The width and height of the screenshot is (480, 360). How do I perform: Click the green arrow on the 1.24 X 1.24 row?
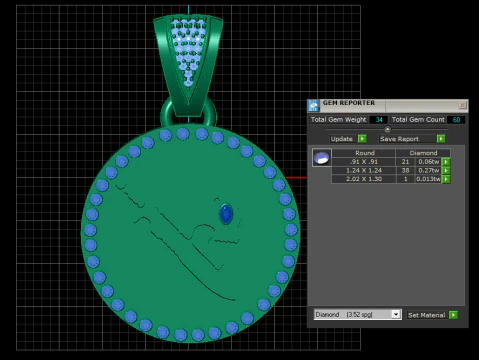click(x=446, y=171)
